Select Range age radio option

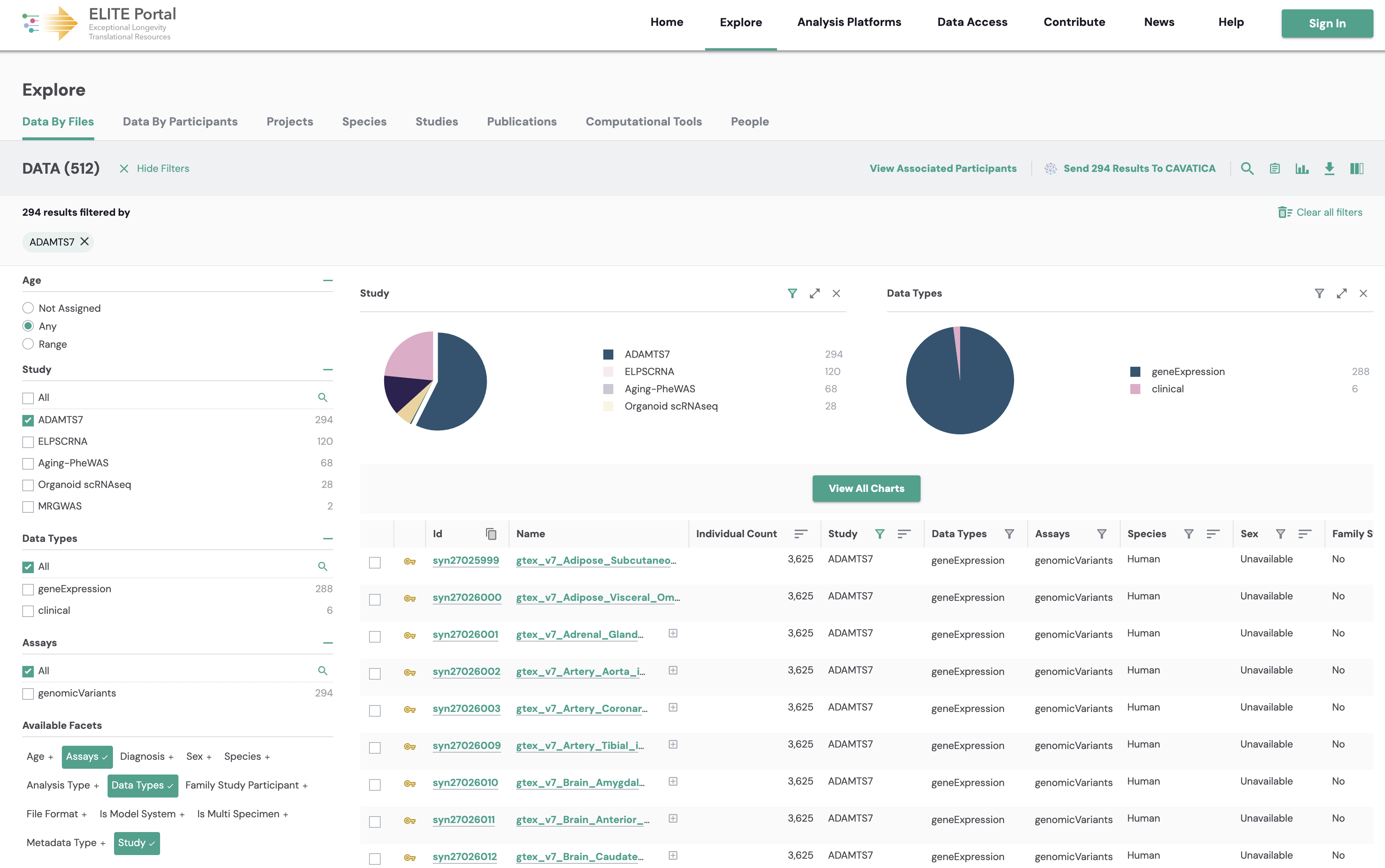tap(28, 344)
